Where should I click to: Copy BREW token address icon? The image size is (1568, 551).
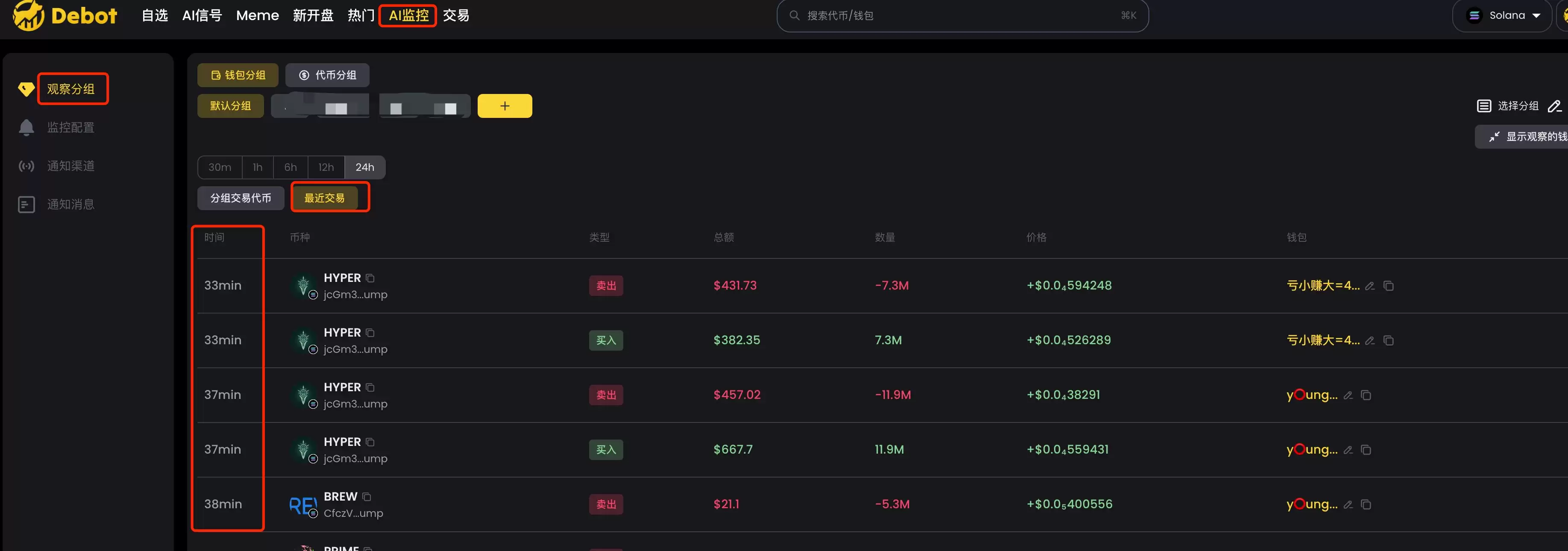(x=367, y=497)
